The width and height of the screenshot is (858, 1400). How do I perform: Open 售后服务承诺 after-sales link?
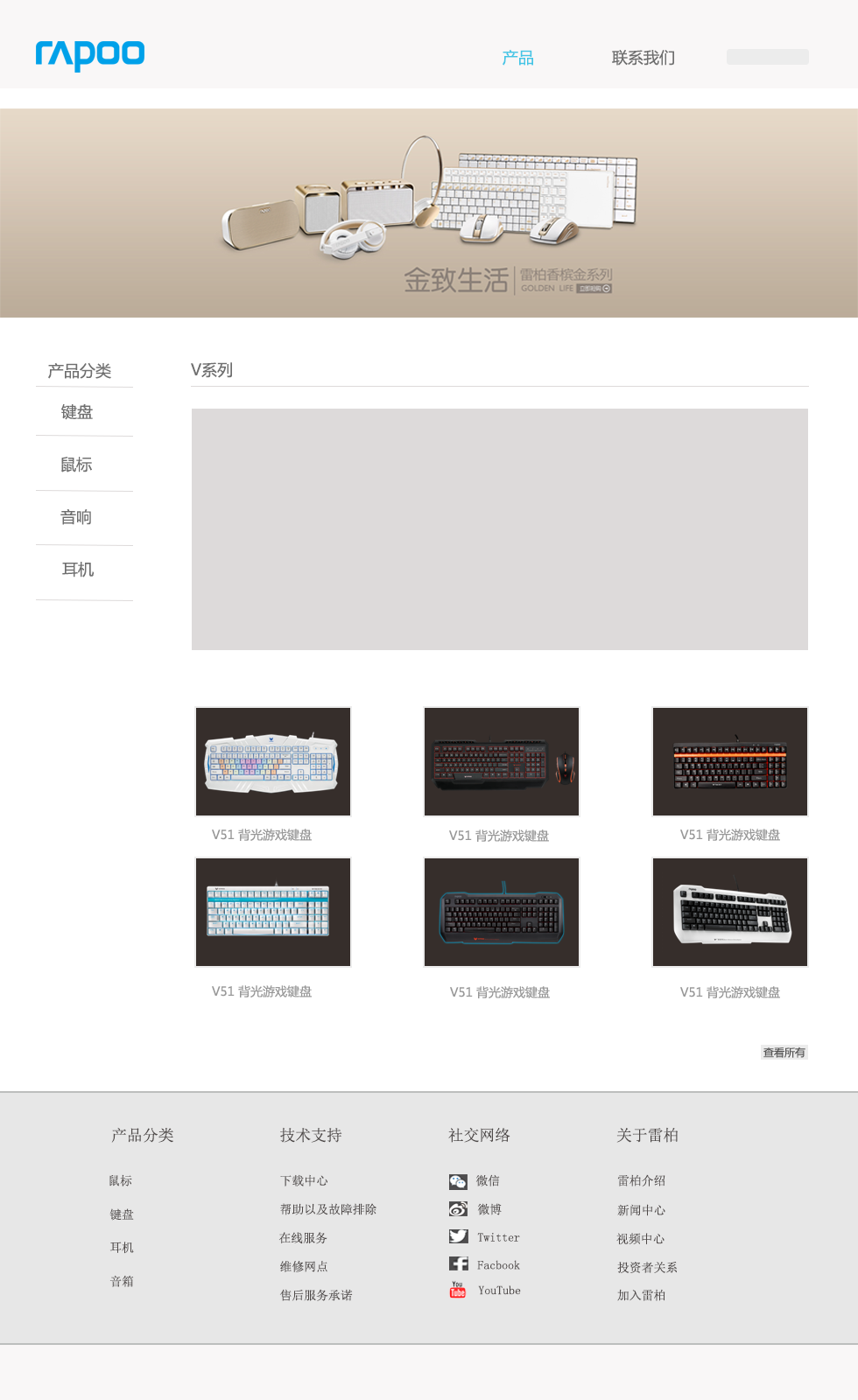[x=316, y=1295]
